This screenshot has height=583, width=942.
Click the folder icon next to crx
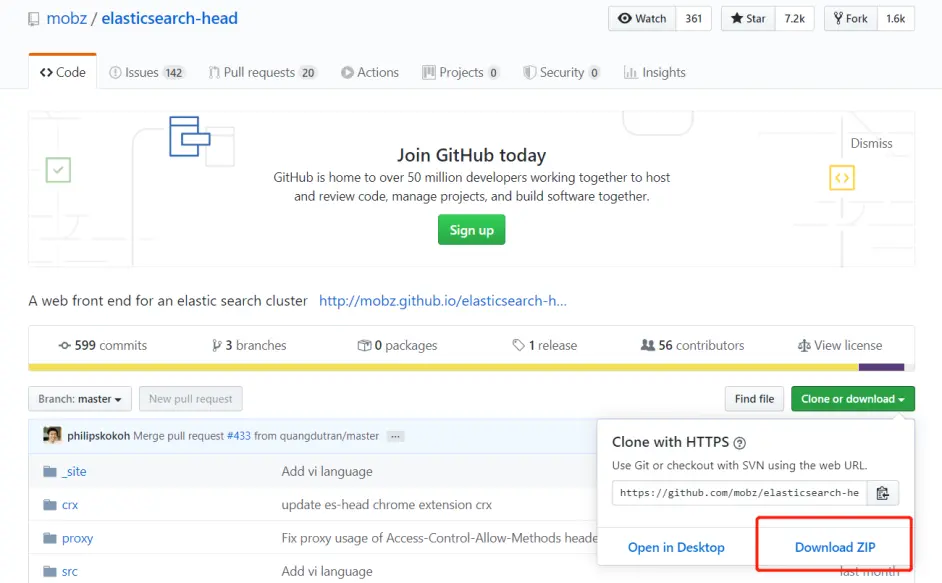pos(50,505)
